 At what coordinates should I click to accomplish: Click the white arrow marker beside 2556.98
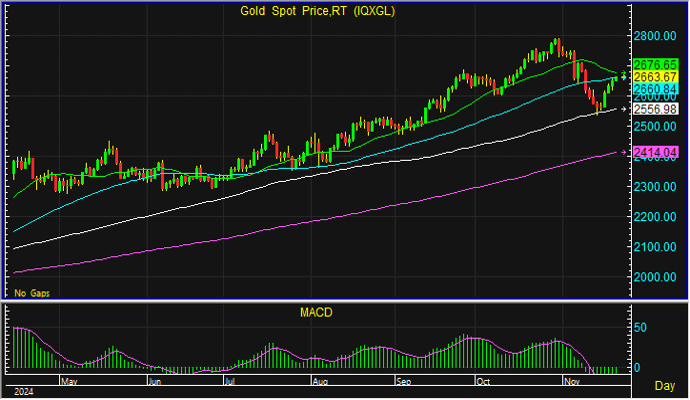[626, 108]
